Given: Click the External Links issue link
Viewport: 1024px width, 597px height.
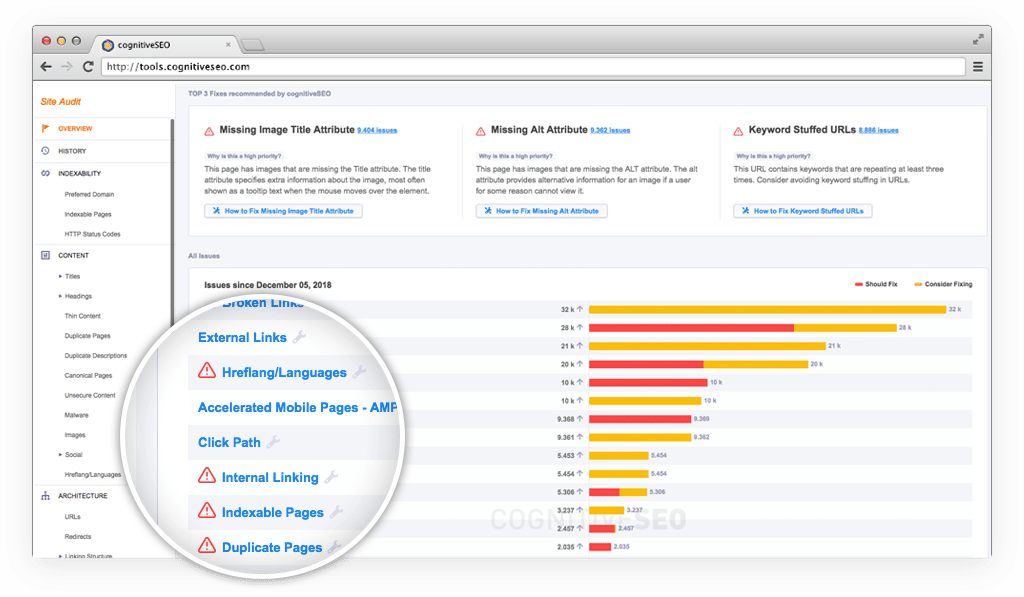Looking at the screenshot, I should [242, 338].
